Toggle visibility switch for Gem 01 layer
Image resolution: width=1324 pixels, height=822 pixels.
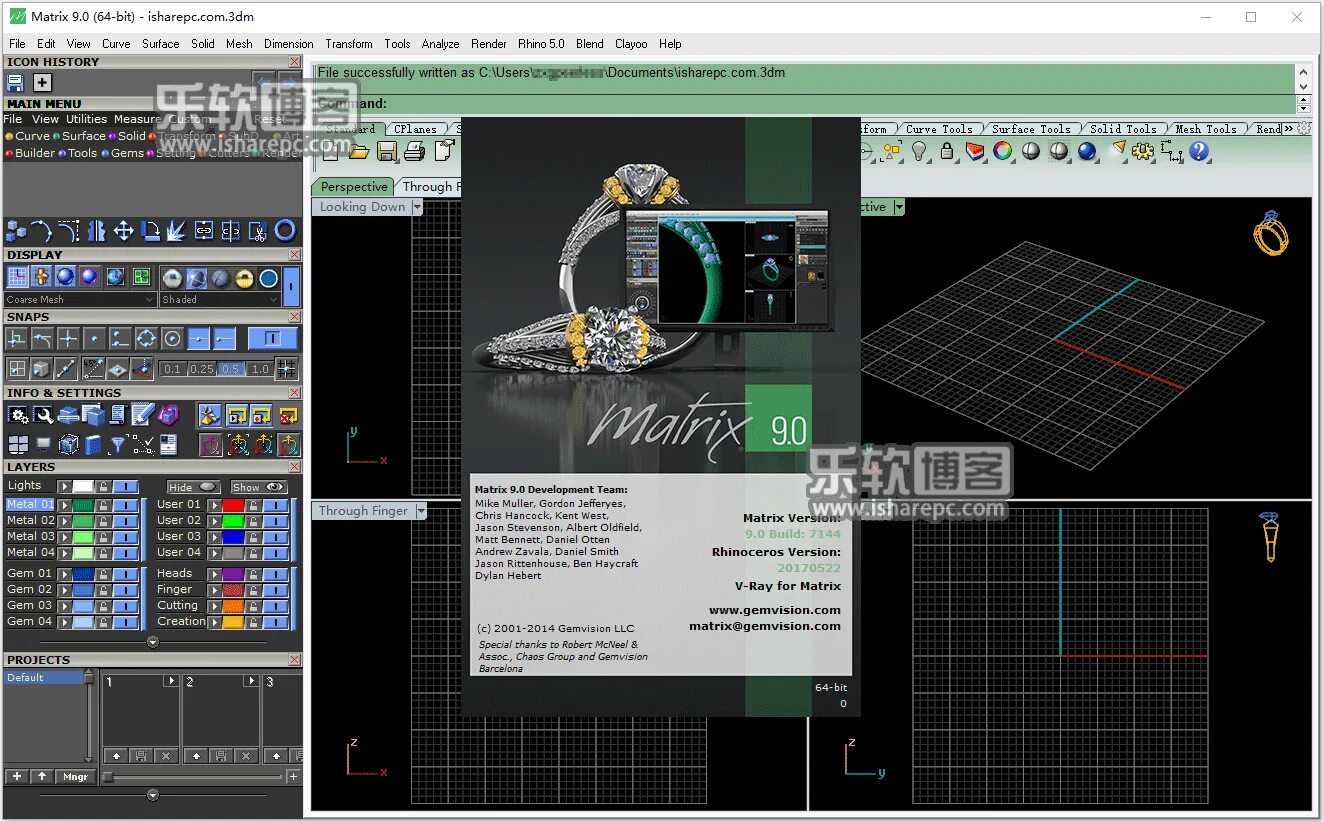click(126, 574)
